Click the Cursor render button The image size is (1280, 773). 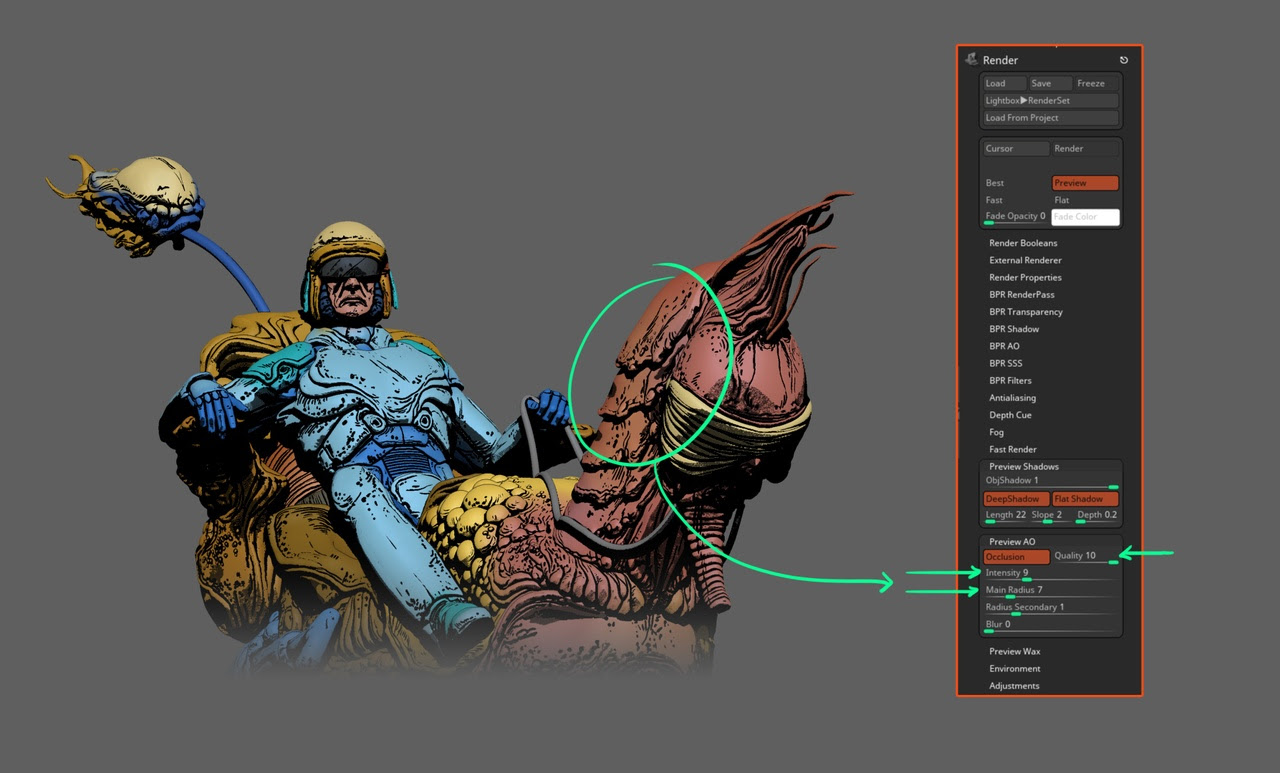tap(1016, 148)
